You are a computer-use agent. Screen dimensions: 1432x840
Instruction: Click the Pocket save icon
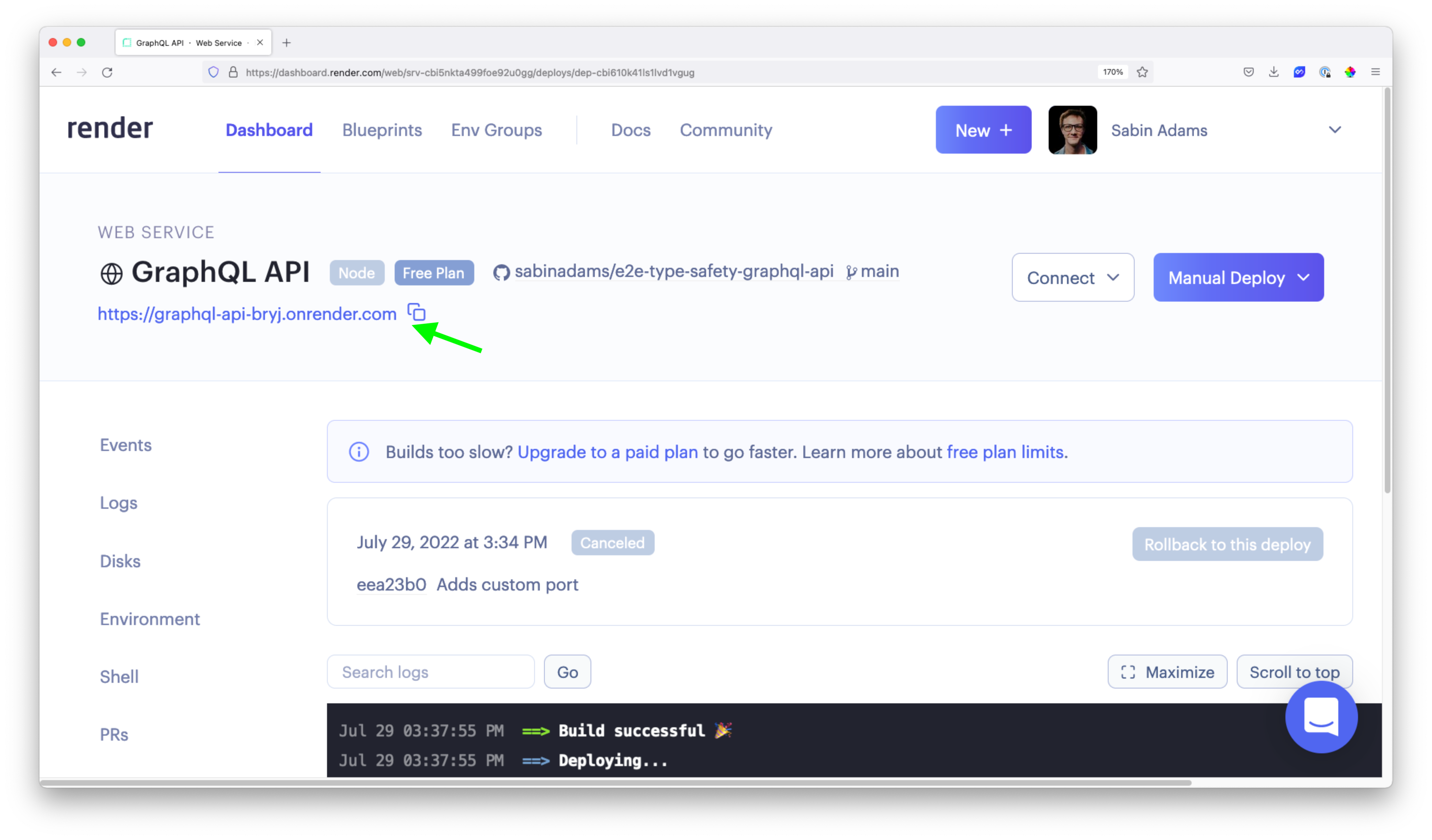(1248, 72)
